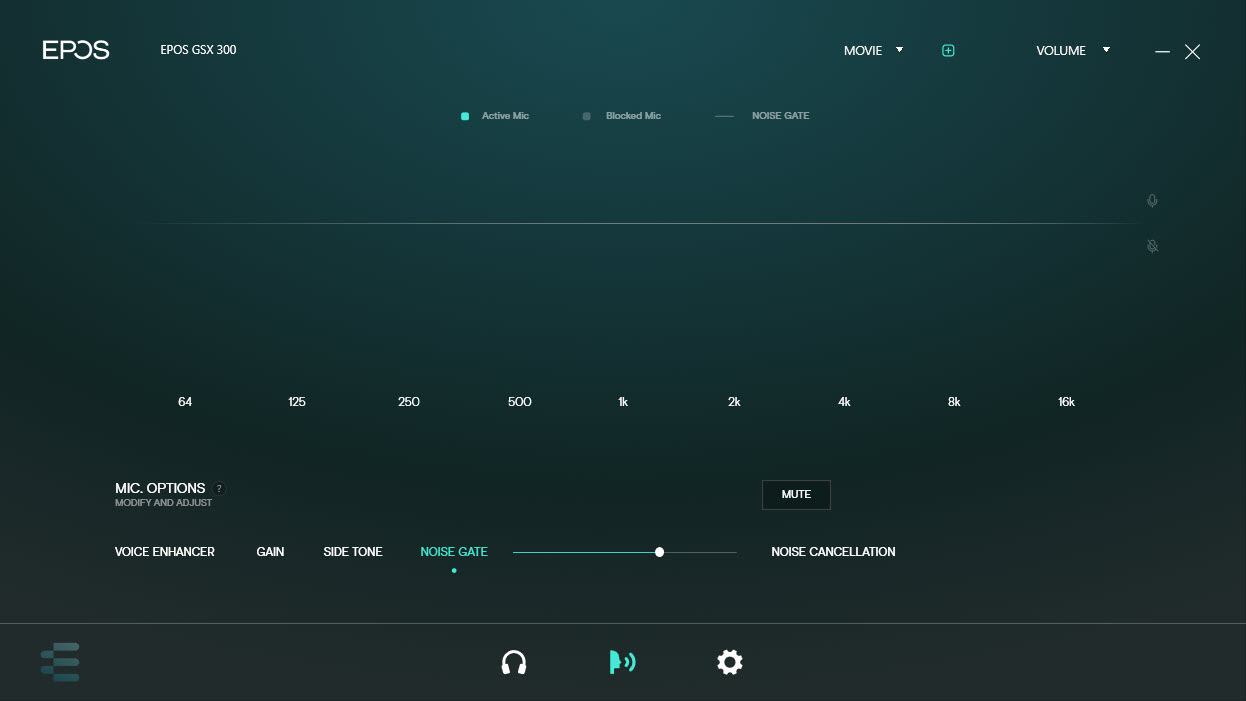The image size is (1246, 701).
Task: Switch to NOISE CANCELLATION option
Action: point(833,552)
